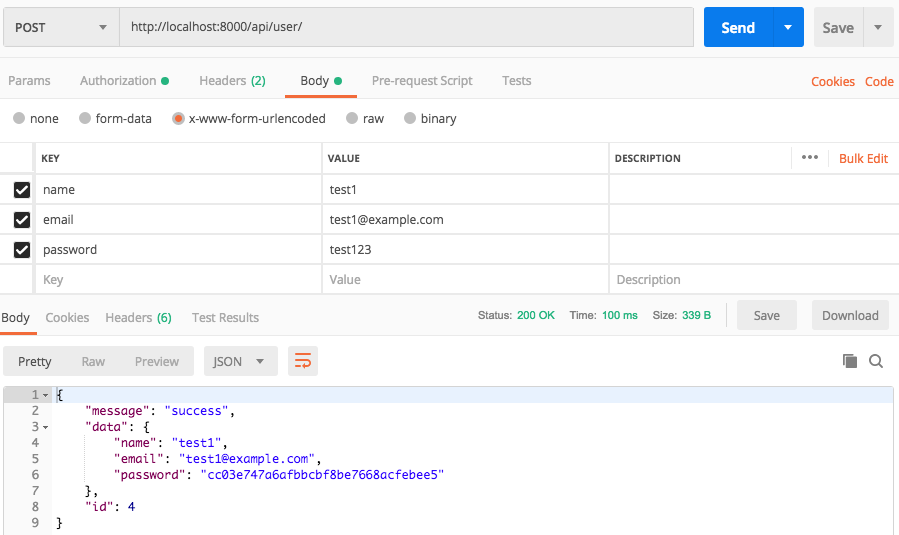Open the POST method dropdown
The width and height of the screenshot is (899, 535).
(x=60, y=27)
